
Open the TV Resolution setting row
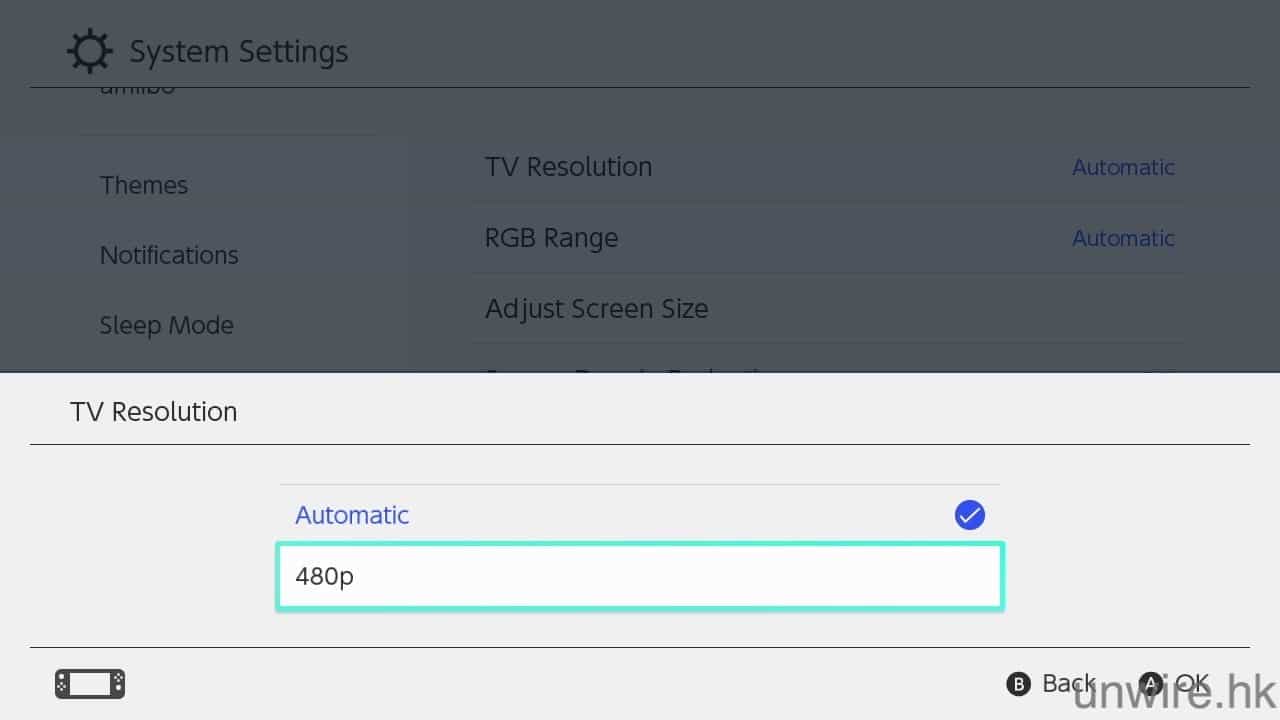[568, 167]
